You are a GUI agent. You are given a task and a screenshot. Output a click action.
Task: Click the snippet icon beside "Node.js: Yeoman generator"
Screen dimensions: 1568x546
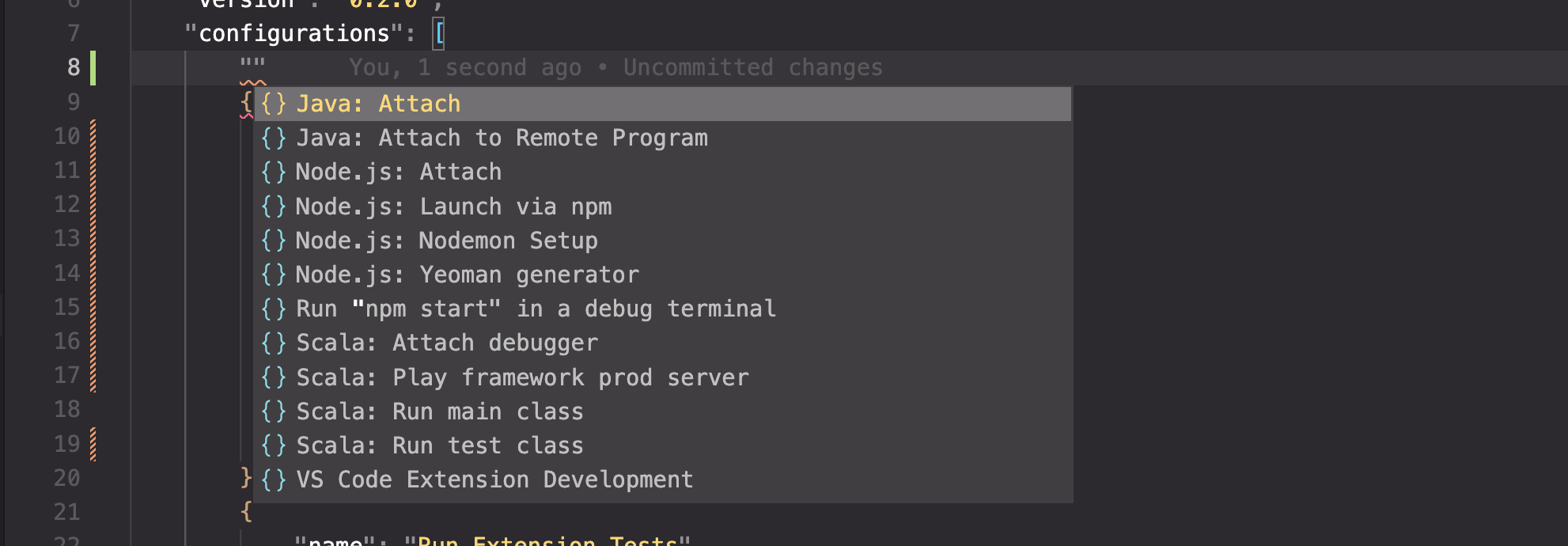[x=275, y=274]
